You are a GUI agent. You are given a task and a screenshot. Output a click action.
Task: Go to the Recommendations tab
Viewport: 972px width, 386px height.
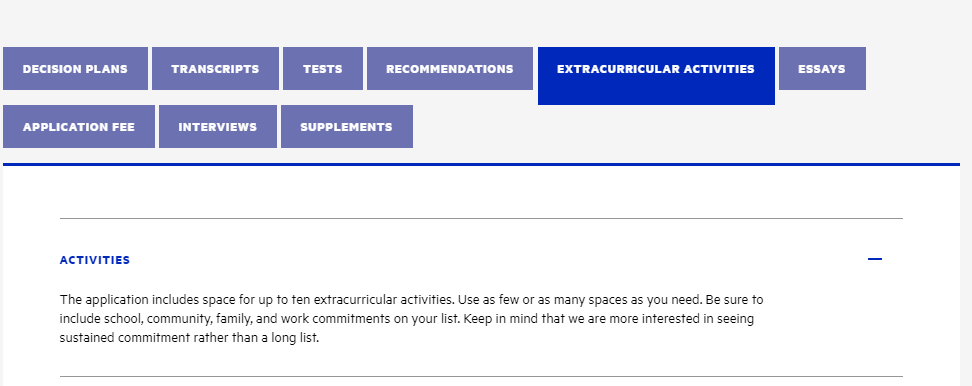450,69
